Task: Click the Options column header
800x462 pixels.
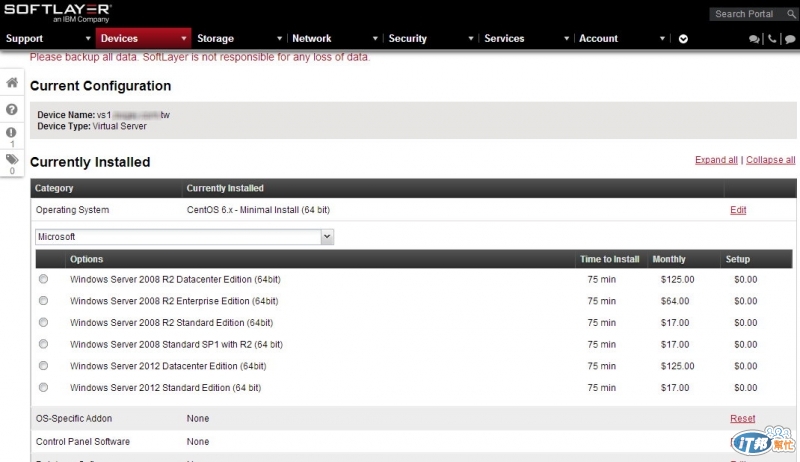Action: [x=87, y=259]
